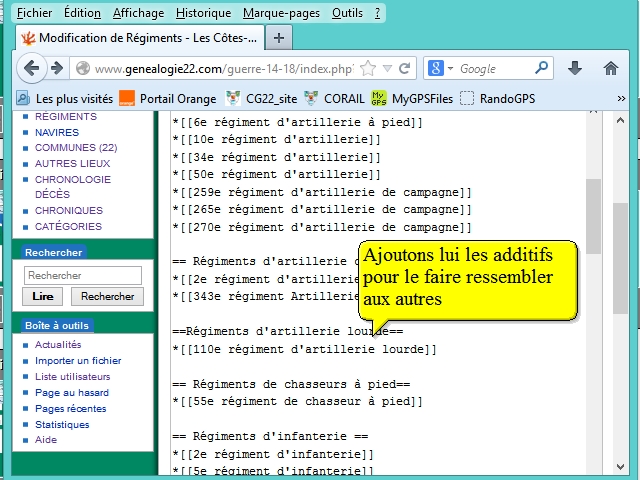Open the Affichage menu

(x=138, y=13)
